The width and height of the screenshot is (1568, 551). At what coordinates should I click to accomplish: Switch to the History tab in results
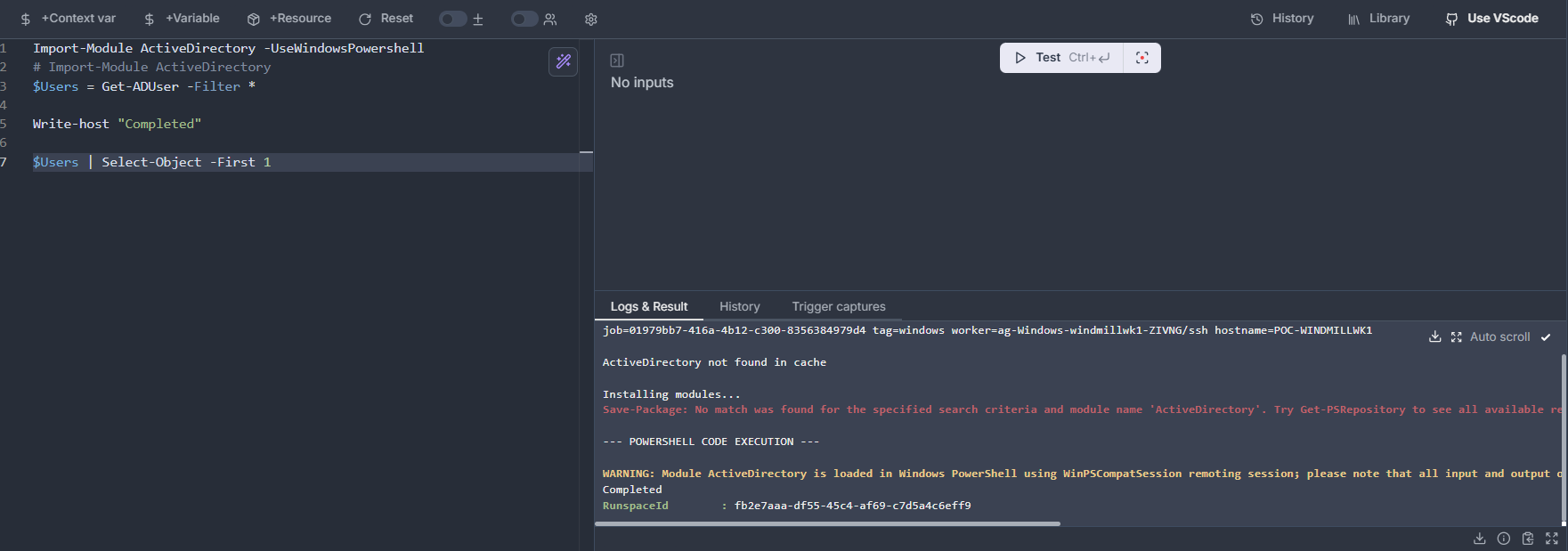(x=740, y=306)
